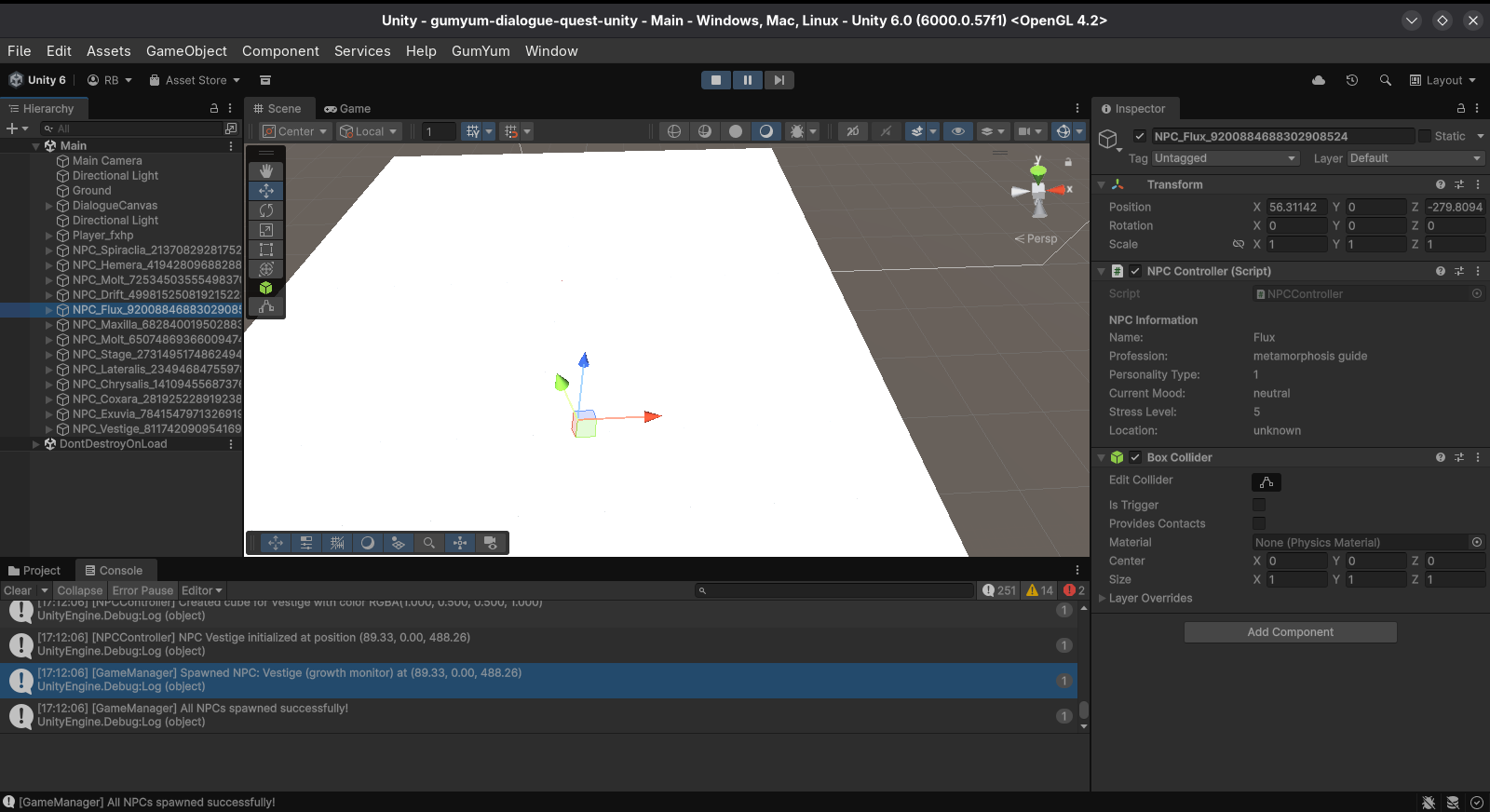Select the Hand view tool

266,170
